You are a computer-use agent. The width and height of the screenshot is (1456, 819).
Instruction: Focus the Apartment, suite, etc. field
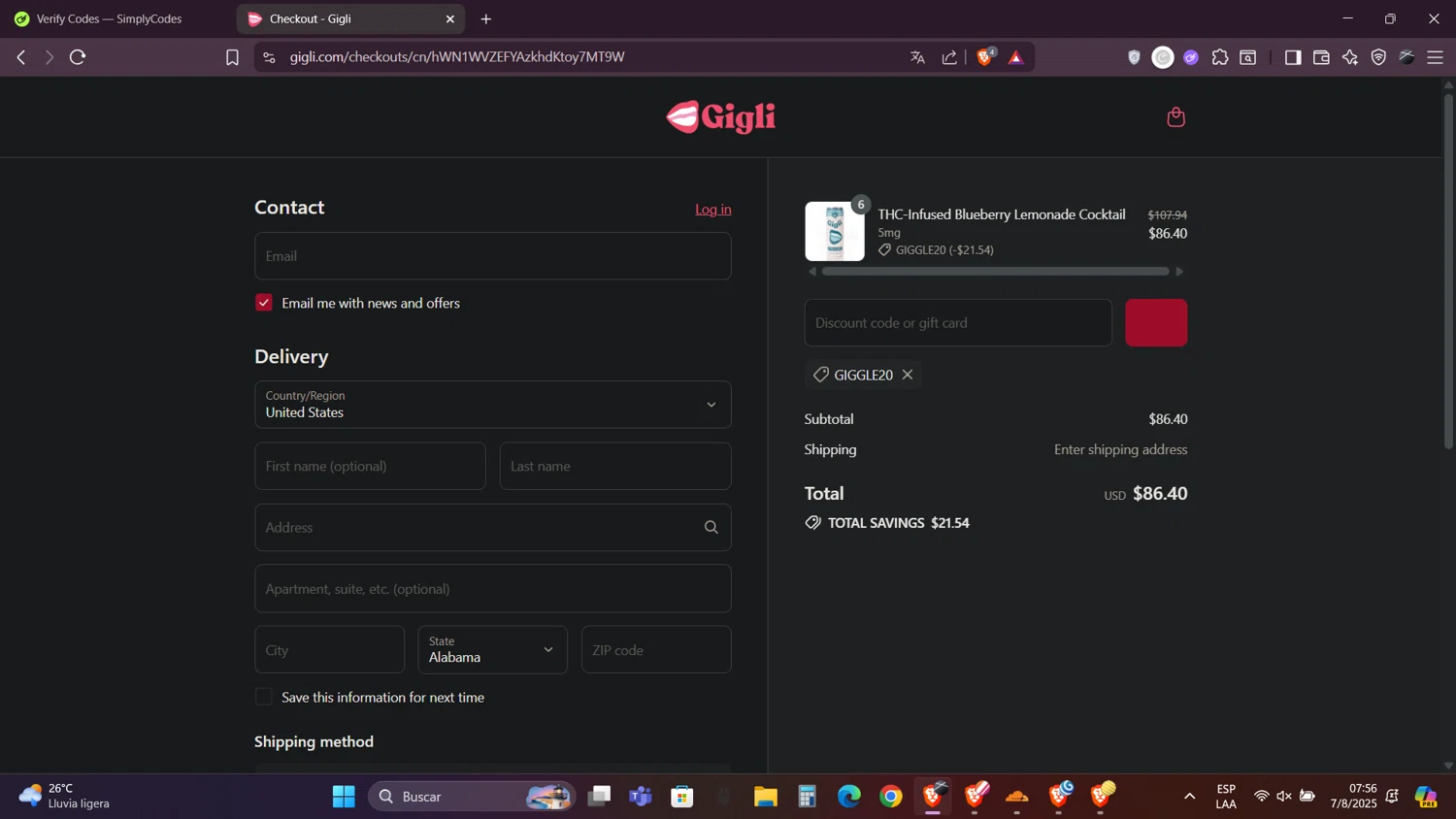[493, 589]
